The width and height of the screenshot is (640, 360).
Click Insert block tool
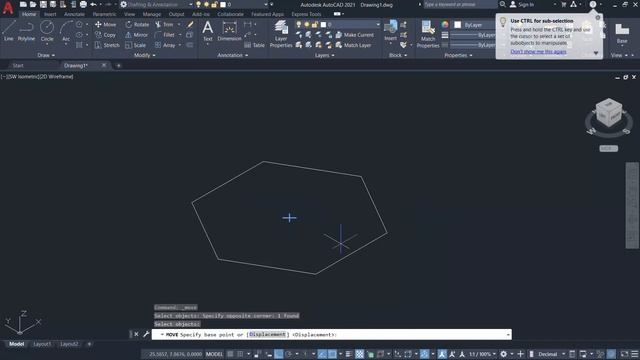390,31
